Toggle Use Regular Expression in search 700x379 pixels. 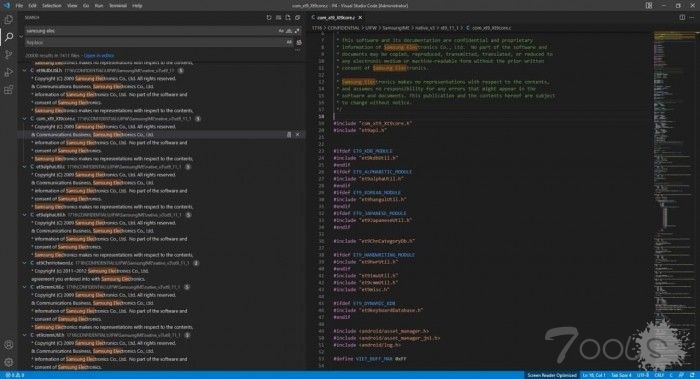(x=297, y=31)
